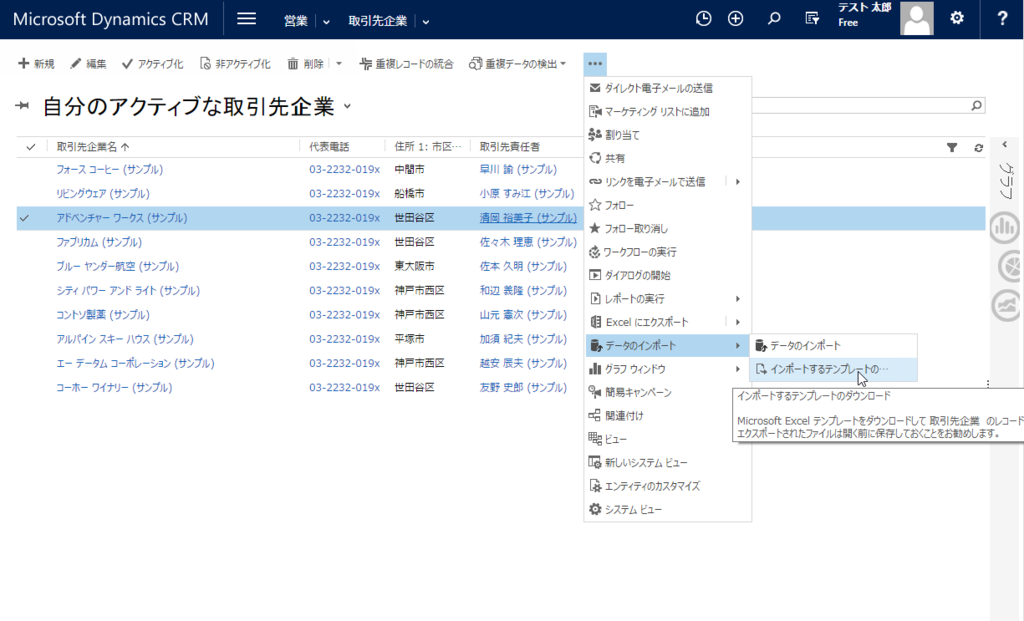Select 割り当て menu item
The height and width of the screenshot is (621, 1024).
[667, 135]
